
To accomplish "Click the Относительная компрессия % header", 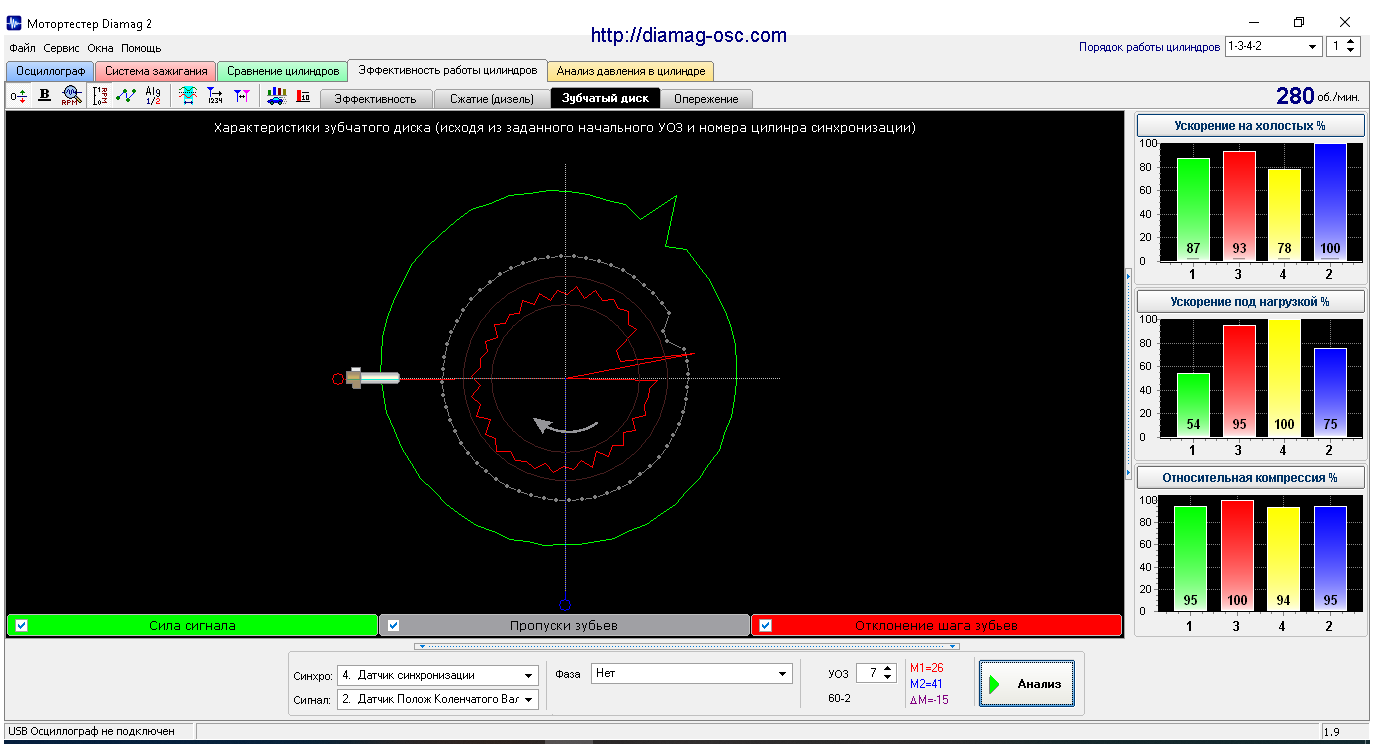I will point(1251,477).
